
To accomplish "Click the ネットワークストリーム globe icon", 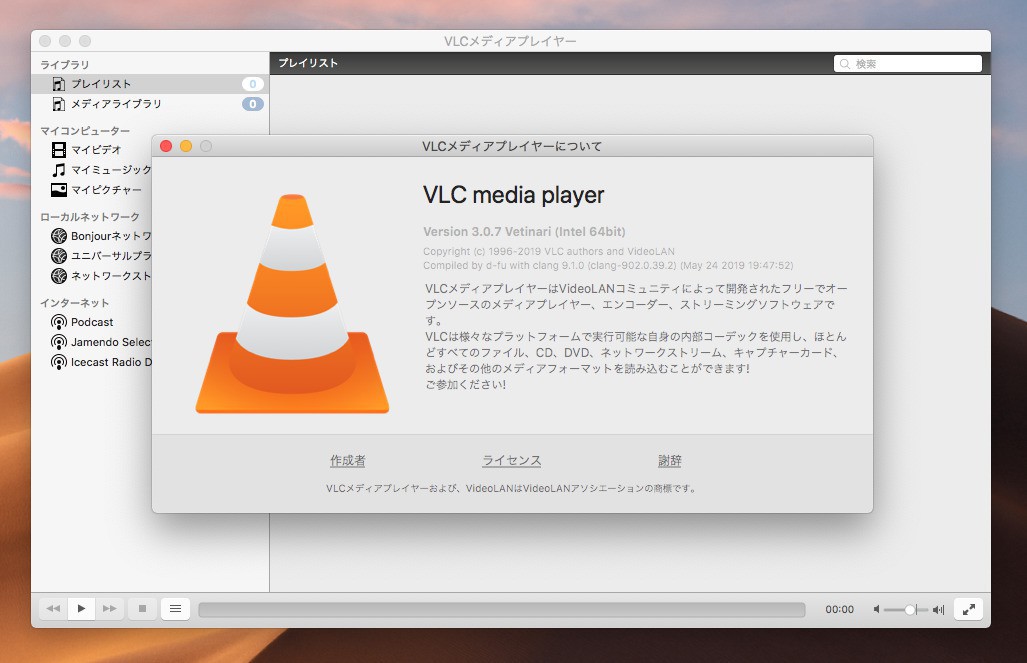I will (59, 276).
